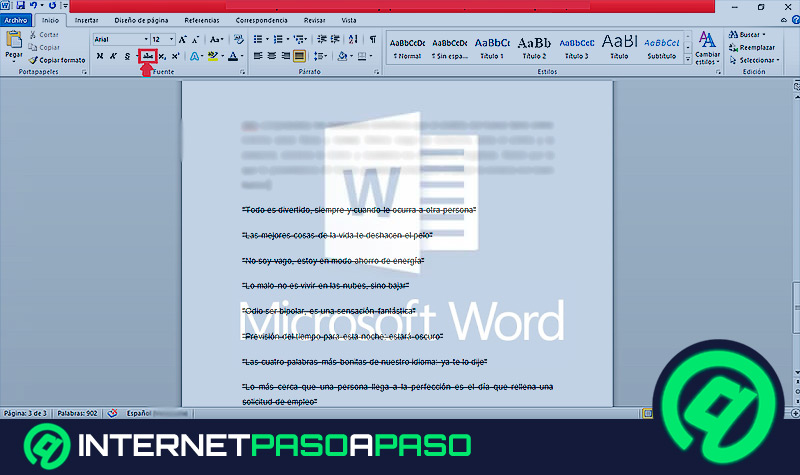Toggle Italic (K) formatting

[x=113, y=56]
